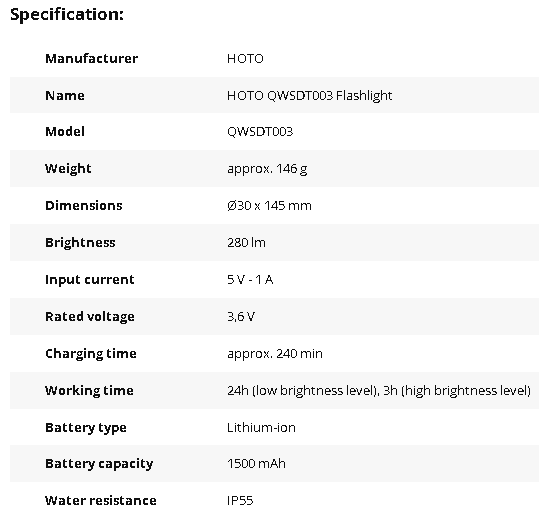Select the Battery type label
539x512 pixels.
click(86, 428)
